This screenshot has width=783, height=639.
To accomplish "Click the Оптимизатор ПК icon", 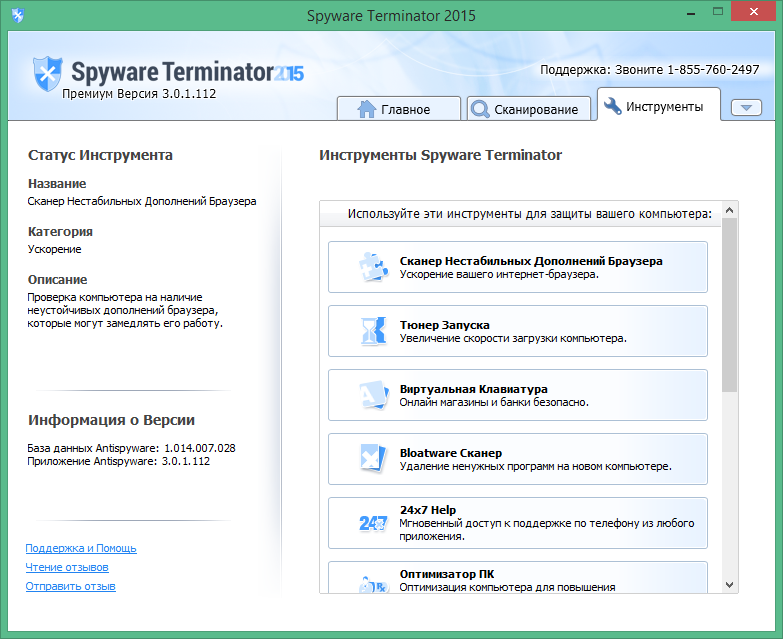I will pyautogui.click(x=374, y=584).
